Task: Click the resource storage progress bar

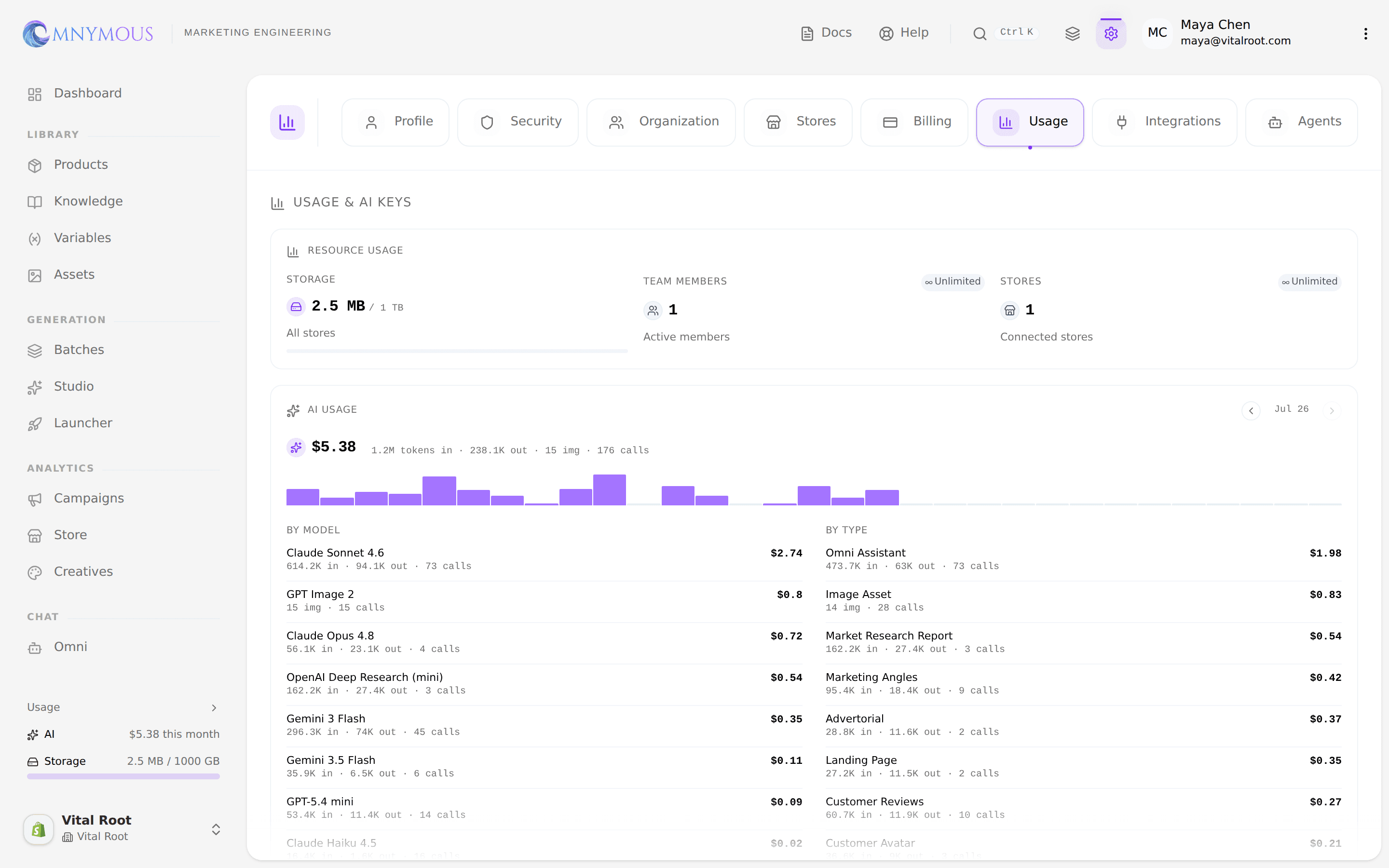Action: coord(457,351)
